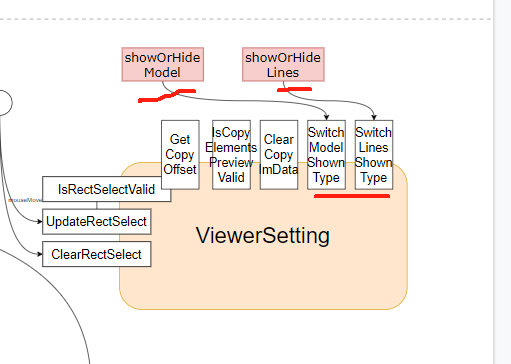Viewport: 511px width, 364px height.
Task: Select the Switch Lines Shown Type box
Action: pos(374,155)
